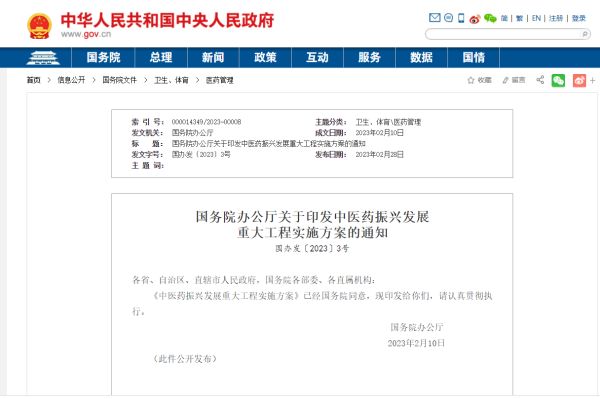Click the heading second line 重大工程实施方案的通知
This screenshot has width=600, height=399.
coord(312,233)
